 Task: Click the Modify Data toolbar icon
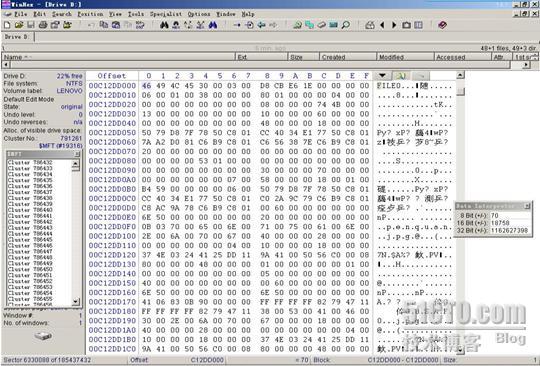[x=140, y=25]
